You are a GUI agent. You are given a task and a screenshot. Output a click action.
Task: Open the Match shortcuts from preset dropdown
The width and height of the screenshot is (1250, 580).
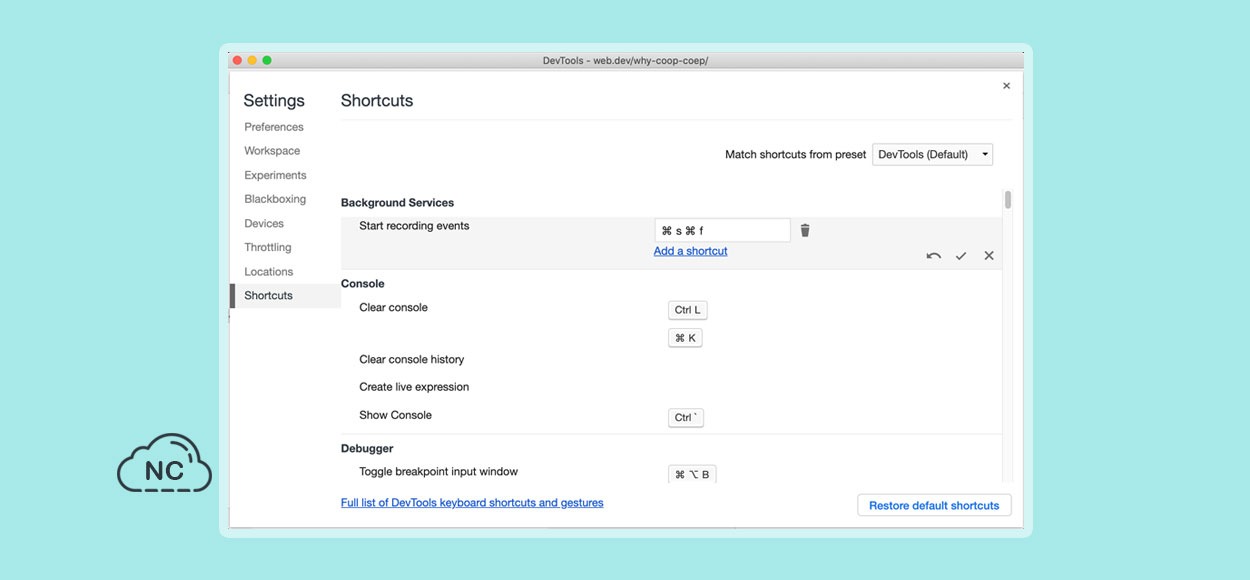tap(933, 154)
